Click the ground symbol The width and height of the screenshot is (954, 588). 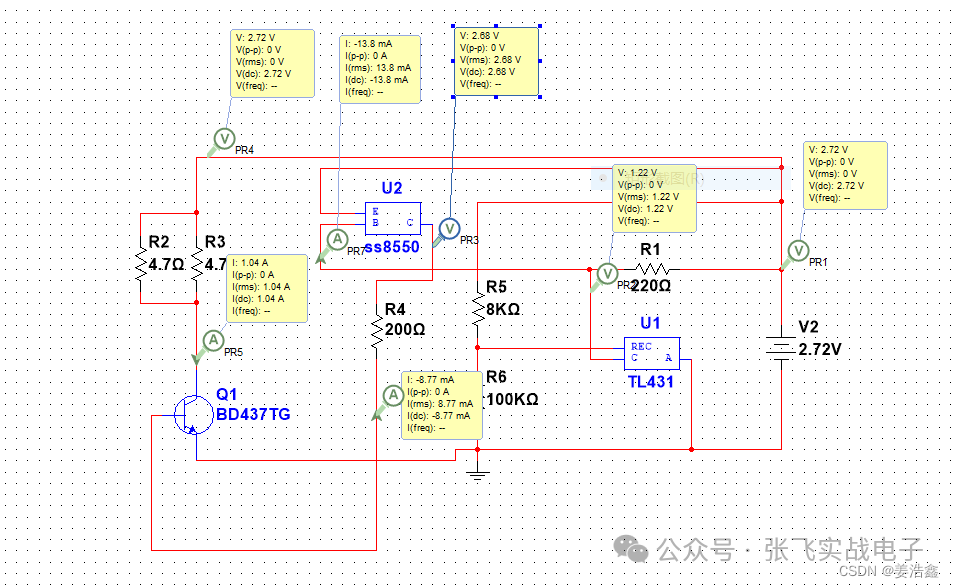[478, 475]
